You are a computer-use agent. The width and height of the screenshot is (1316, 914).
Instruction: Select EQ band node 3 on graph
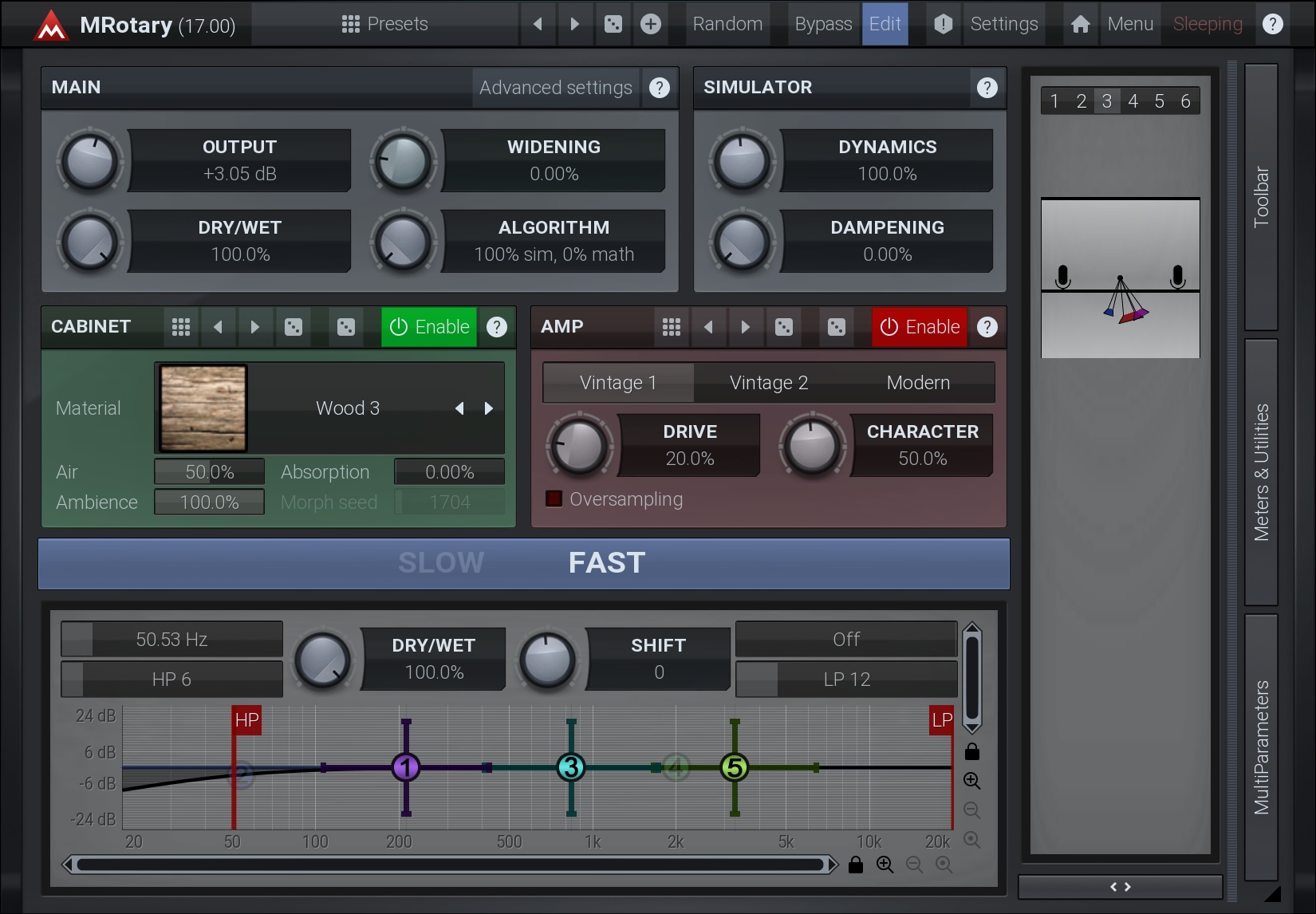coord(571,767)
